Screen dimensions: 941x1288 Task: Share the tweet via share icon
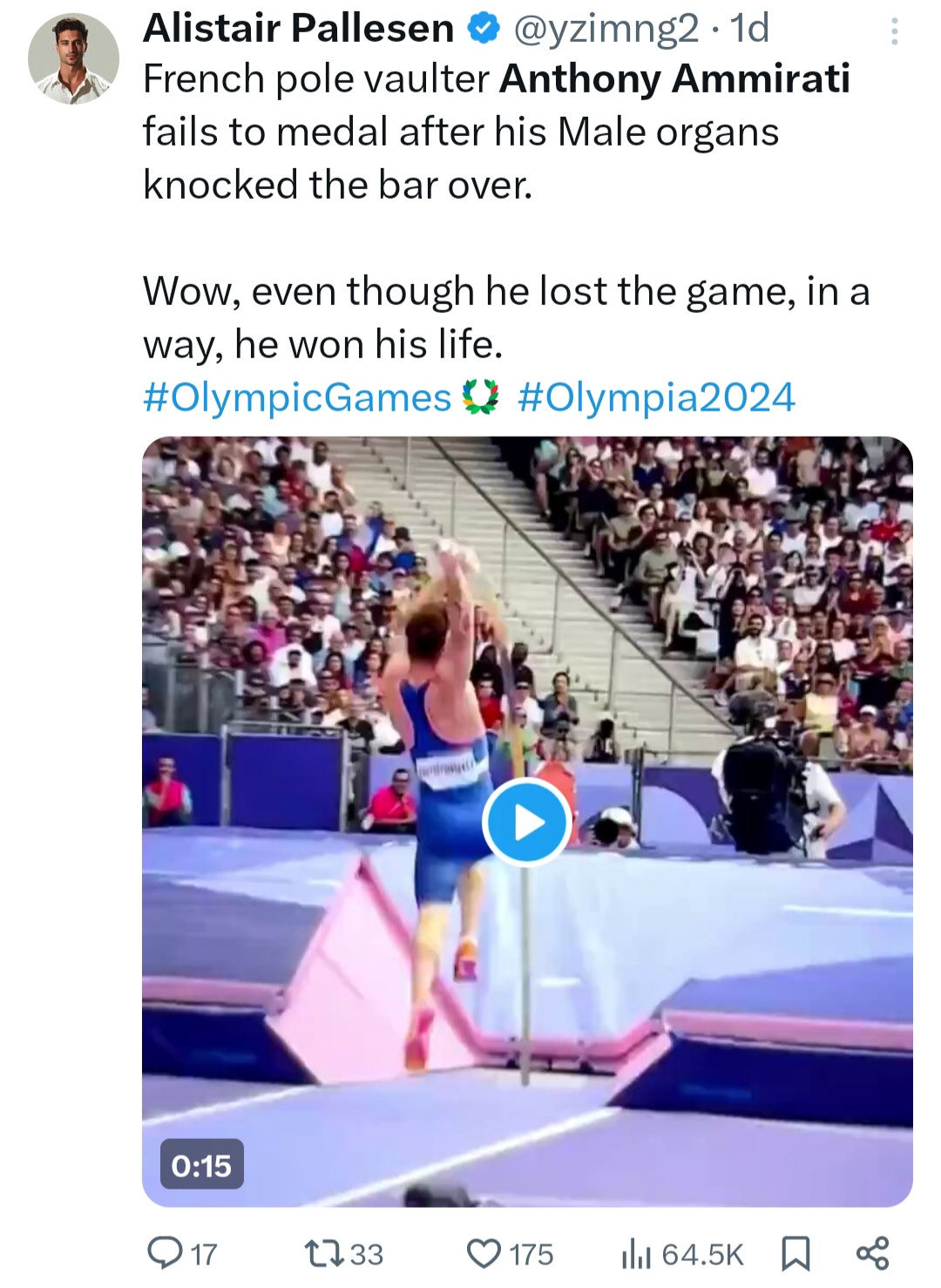[x=872, y=1253]
